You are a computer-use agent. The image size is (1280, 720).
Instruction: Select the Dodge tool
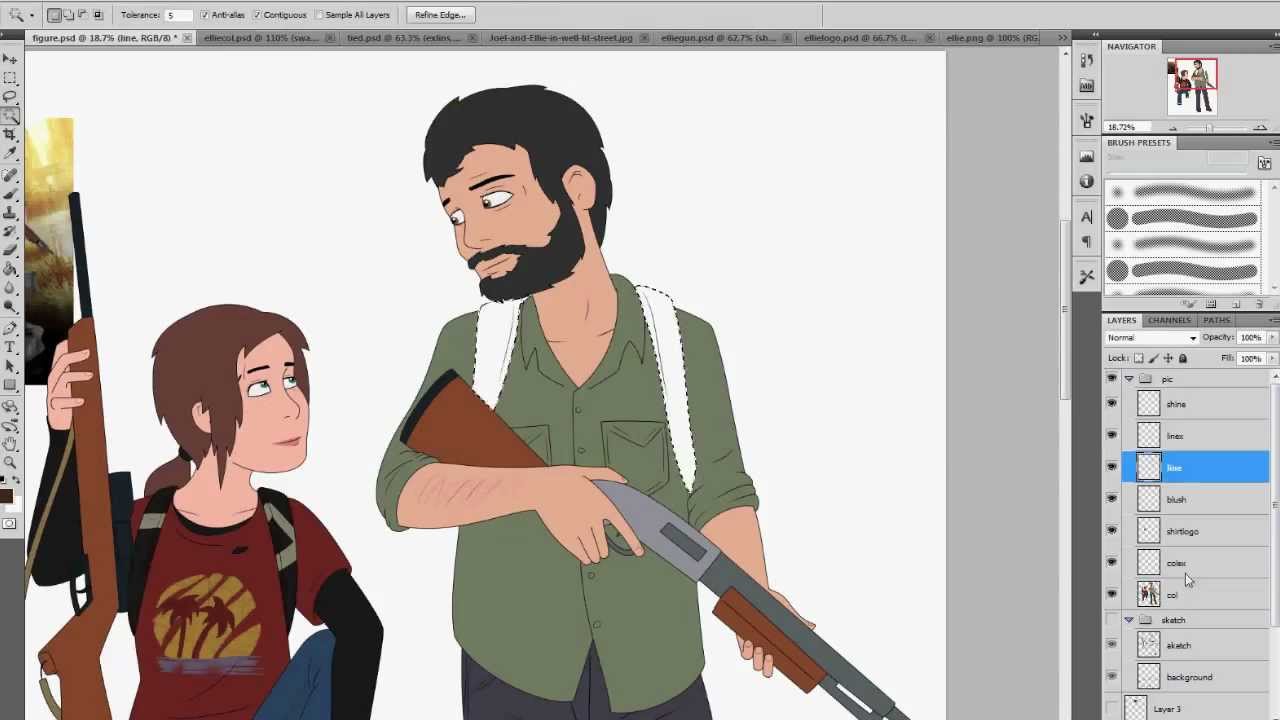[x=10, y=307]
